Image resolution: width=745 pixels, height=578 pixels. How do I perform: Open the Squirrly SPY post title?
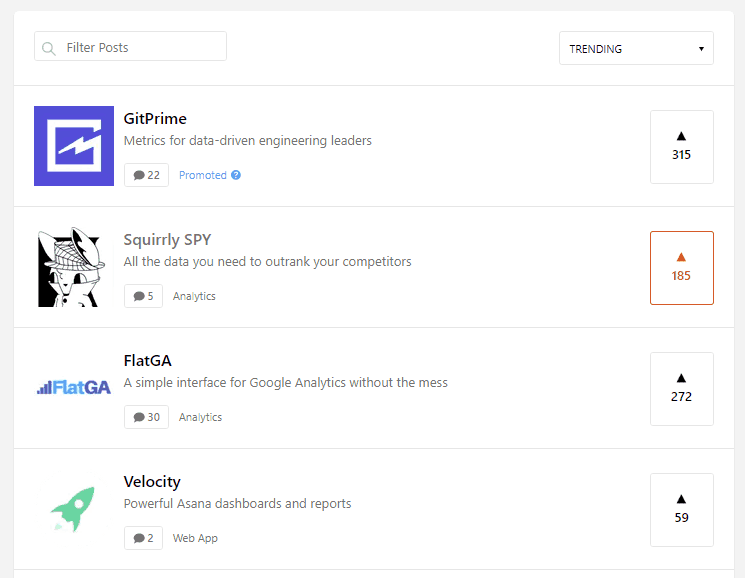coord(167,240)
